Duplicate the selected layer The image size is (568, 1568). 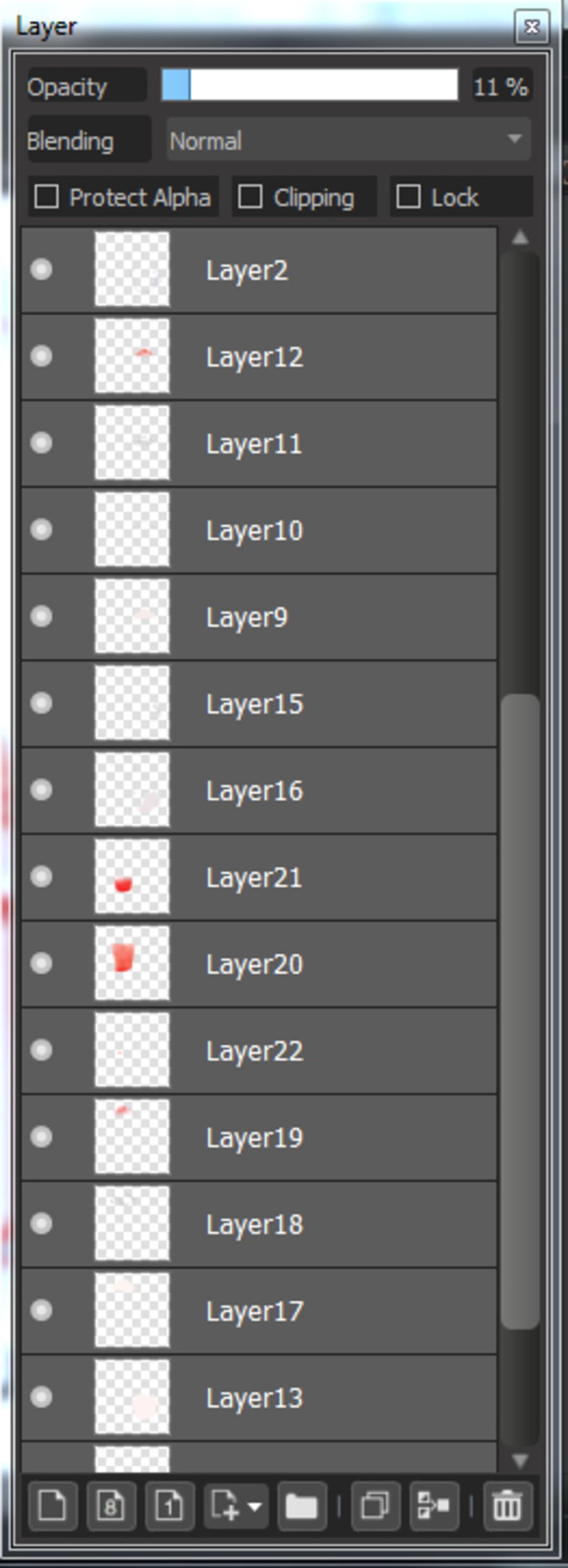pyautogui.click(x=376, y=1506)
